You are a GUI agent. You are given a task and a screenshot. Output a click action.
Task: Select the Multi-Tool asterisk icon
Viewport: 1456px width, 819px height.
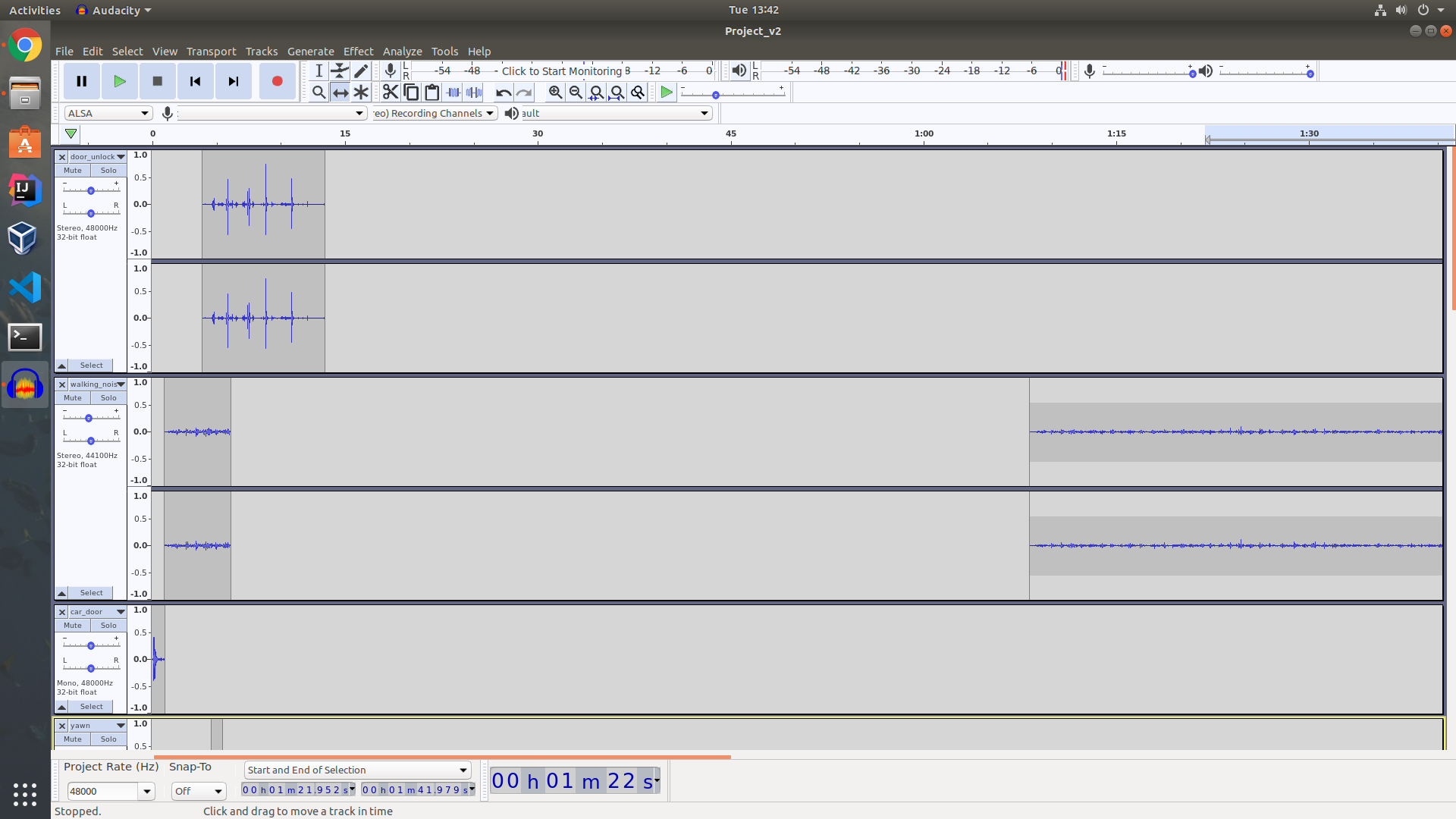[x=361, y=92]
